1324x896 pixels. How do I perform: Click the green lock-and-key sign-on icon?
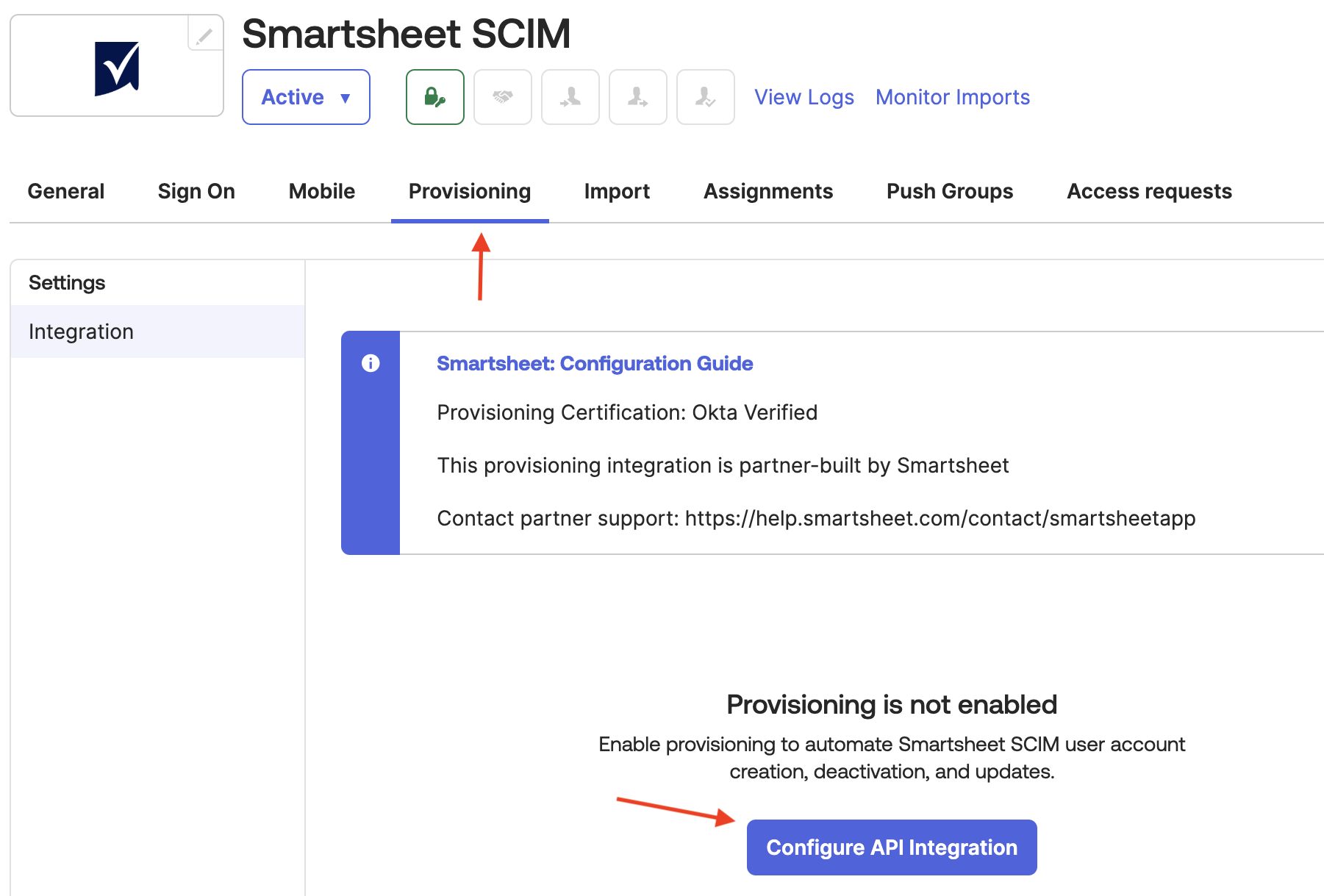tap(434, 97)
